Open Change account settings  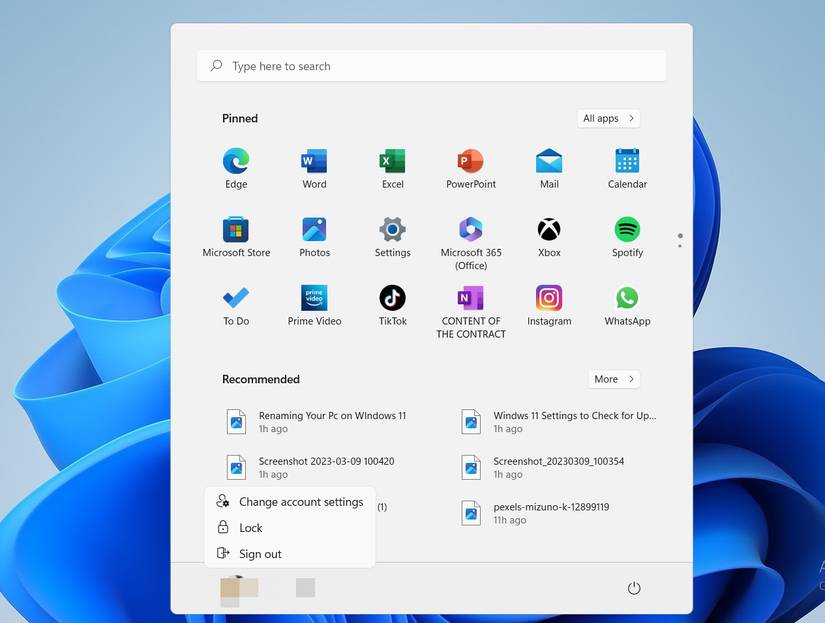(x=300, y=501)
